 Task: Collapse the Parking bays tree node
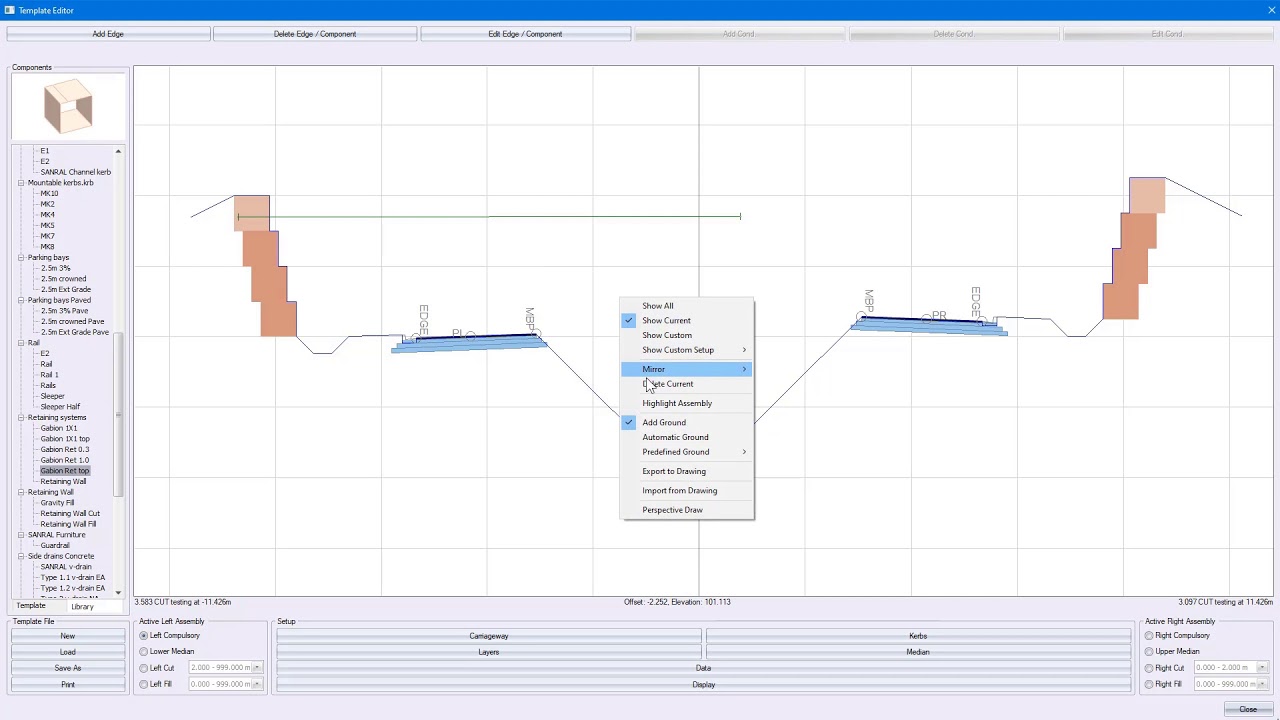pyautogui.click(x=21, y=258)
